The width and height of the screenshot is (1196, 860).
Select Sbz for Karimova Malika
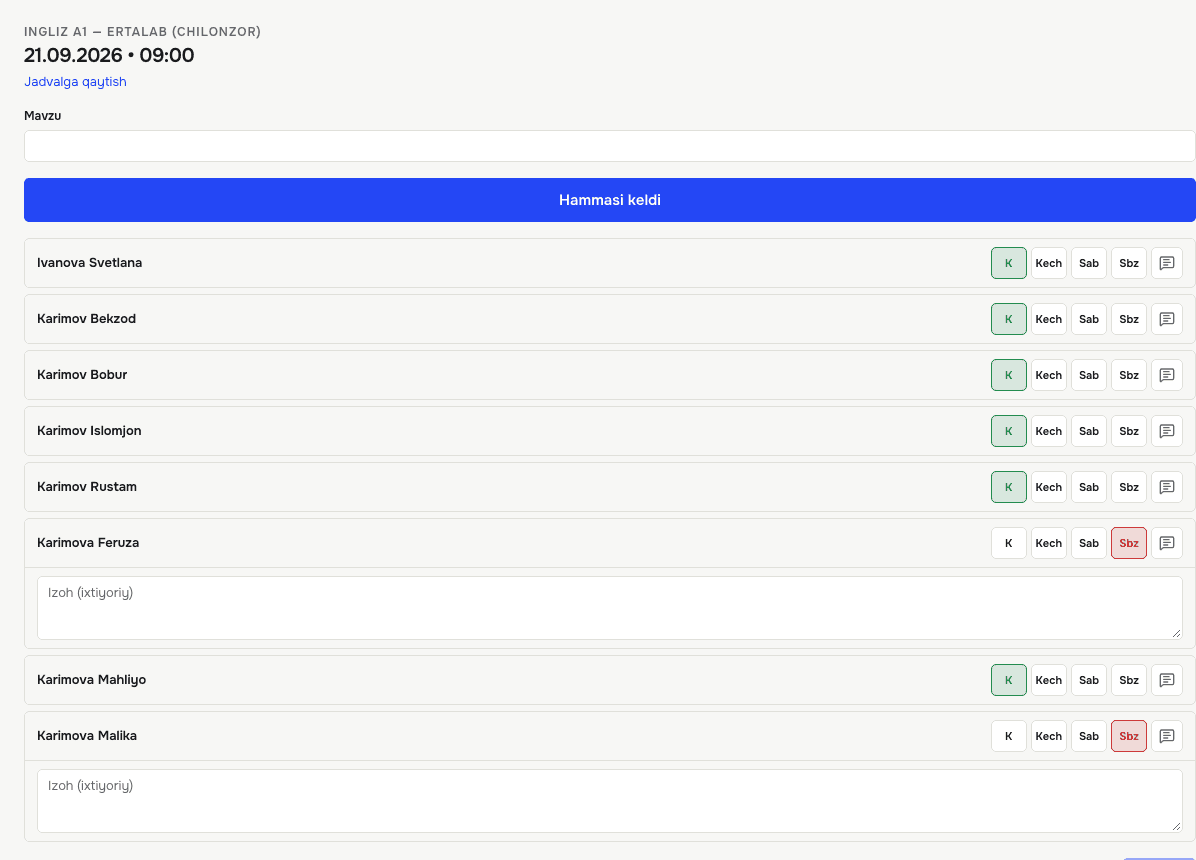(x=1129, y=736)
